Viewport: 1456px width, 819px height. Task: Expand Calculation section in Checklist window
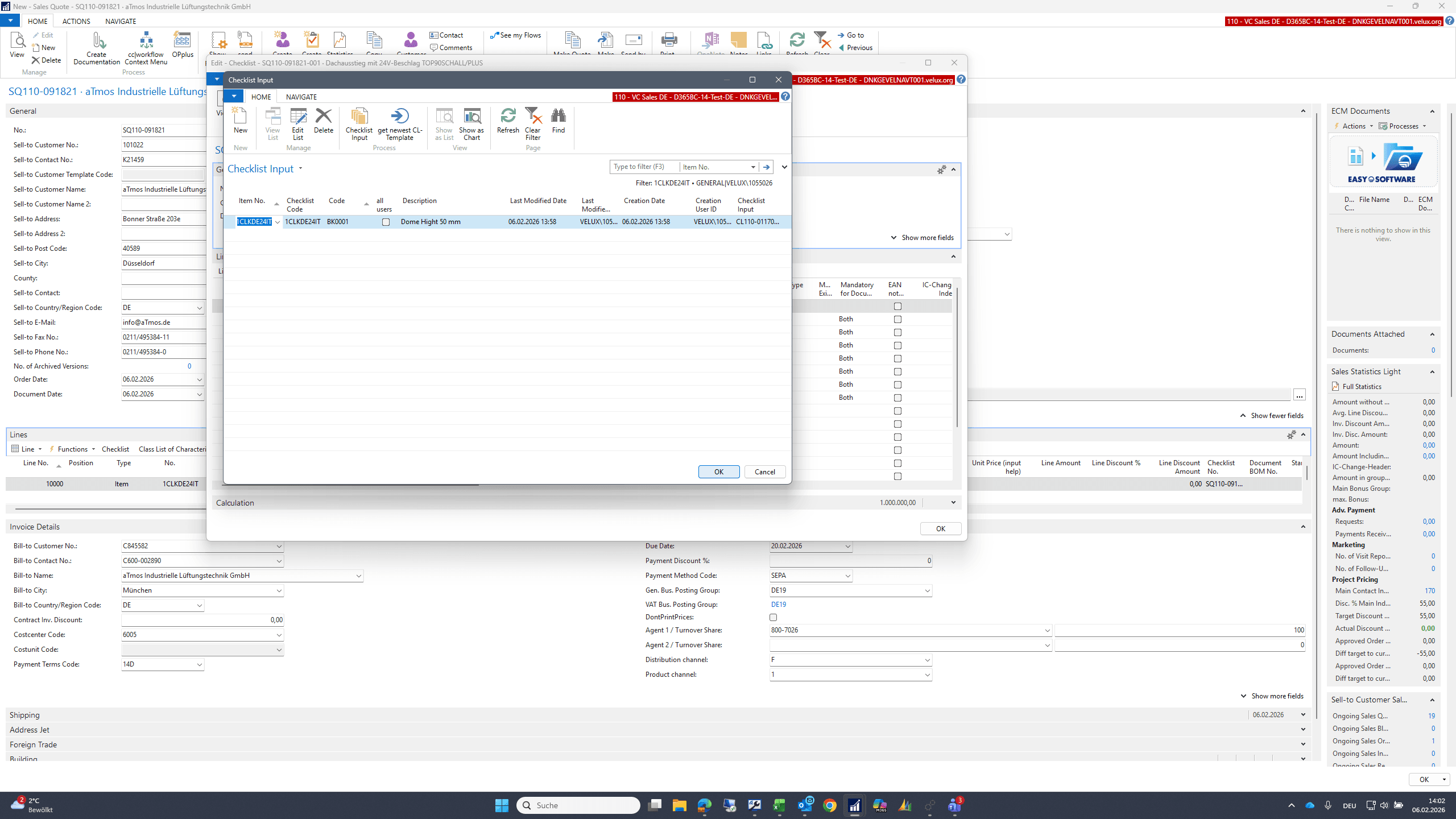[x=953, y=503]
